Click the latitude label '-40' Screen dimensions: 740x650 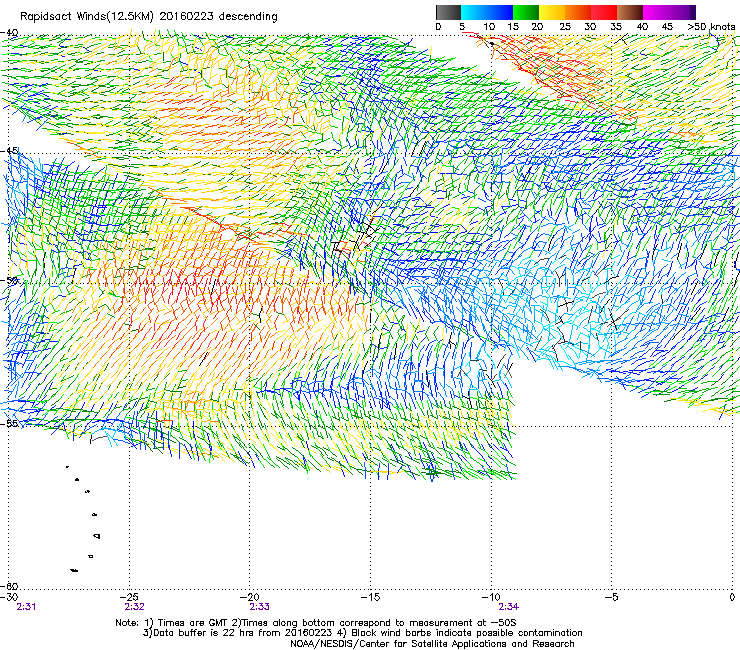9,33
